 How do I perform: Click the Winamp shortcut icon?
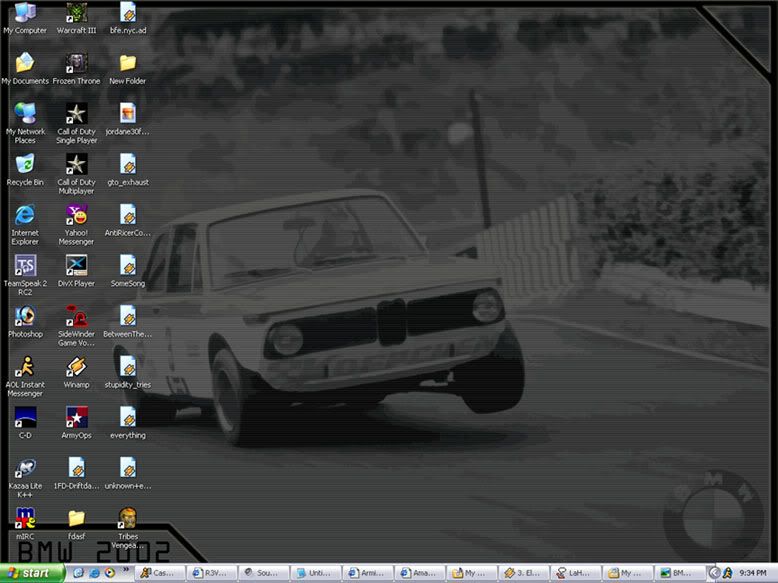(x=76, y=367)
